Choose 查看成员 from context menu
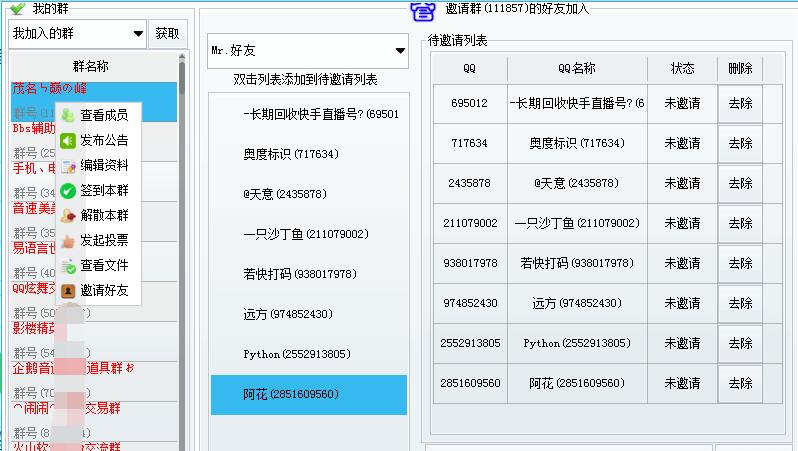This screenshot has width=798, height=451. point(98,115)
